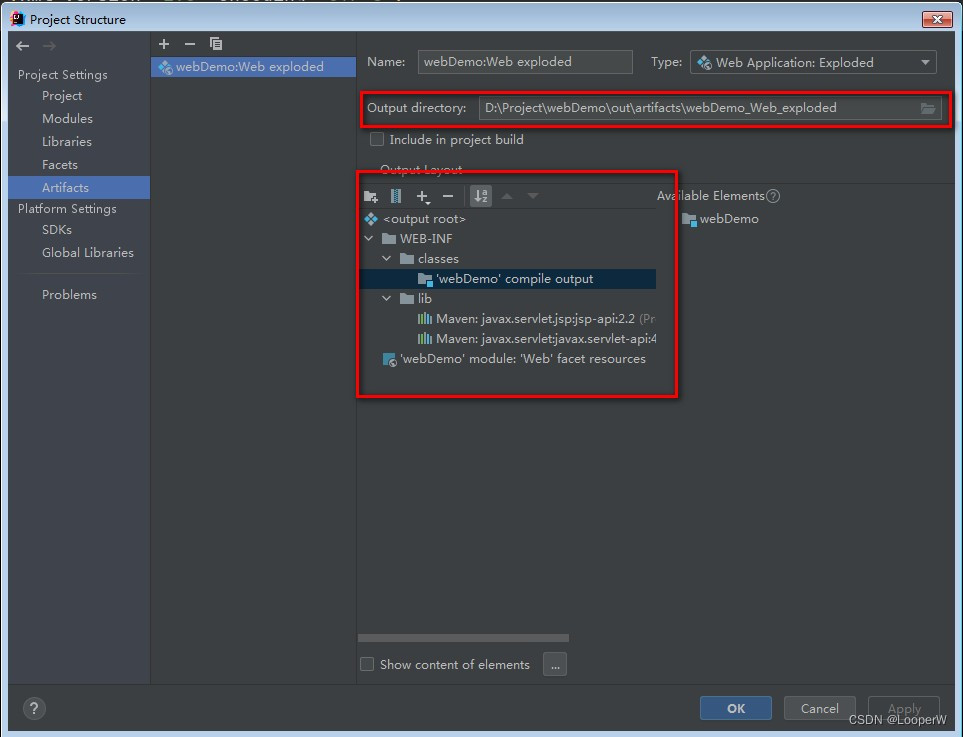Remove selected artifact with minus icon
Screen dimensions: 963x737
pos(190,44)
